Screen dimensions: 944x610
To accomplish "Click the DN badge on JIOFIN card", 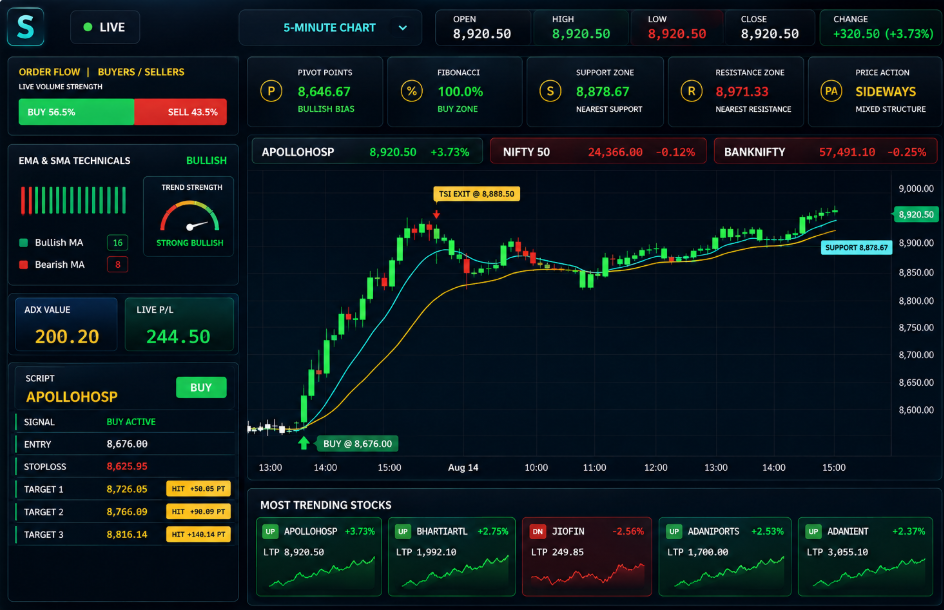I will pyautogui.click(x=538, y=532).
